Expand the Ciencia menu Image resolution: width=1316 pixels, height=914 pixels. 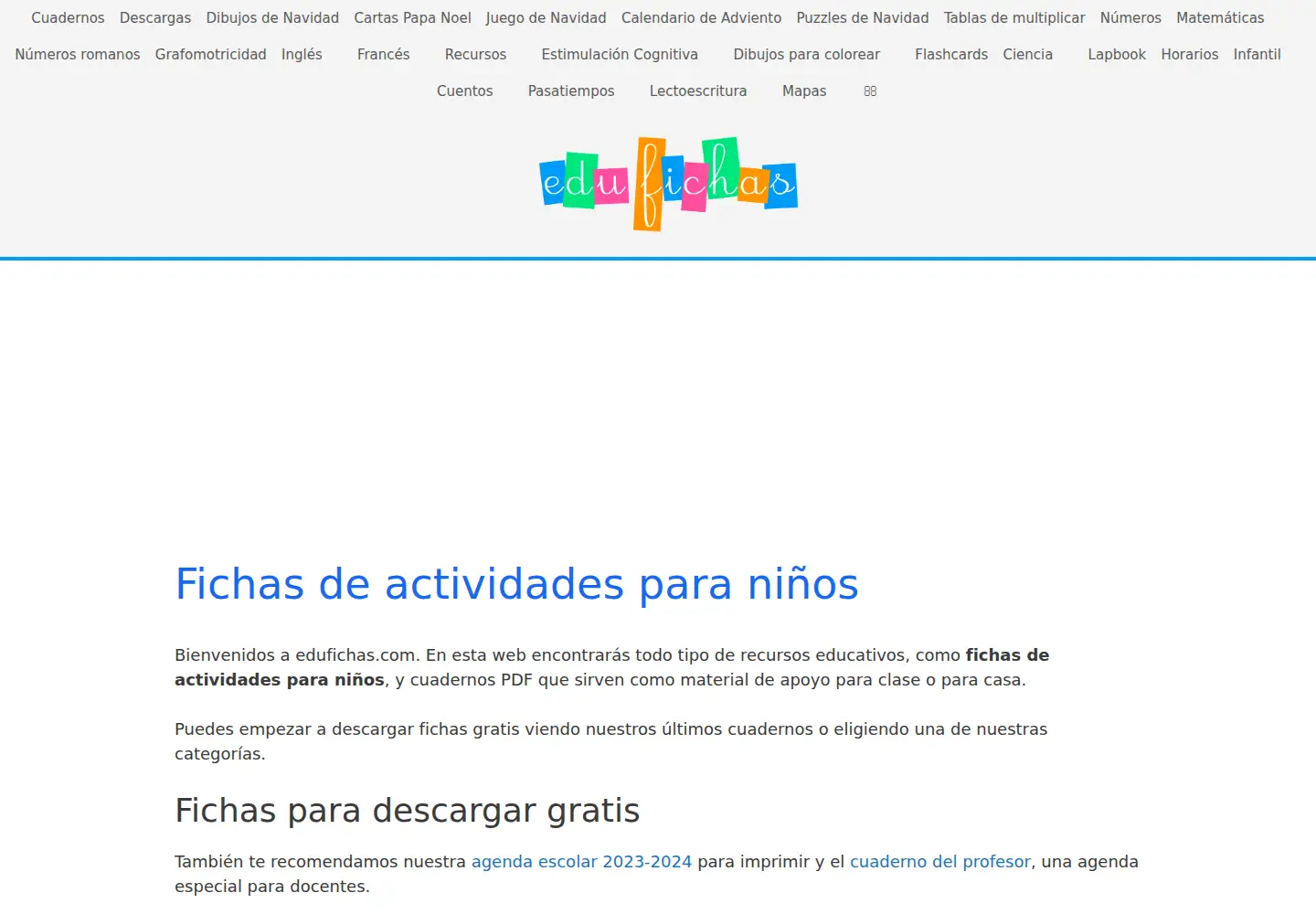(x=1028, y=55)
